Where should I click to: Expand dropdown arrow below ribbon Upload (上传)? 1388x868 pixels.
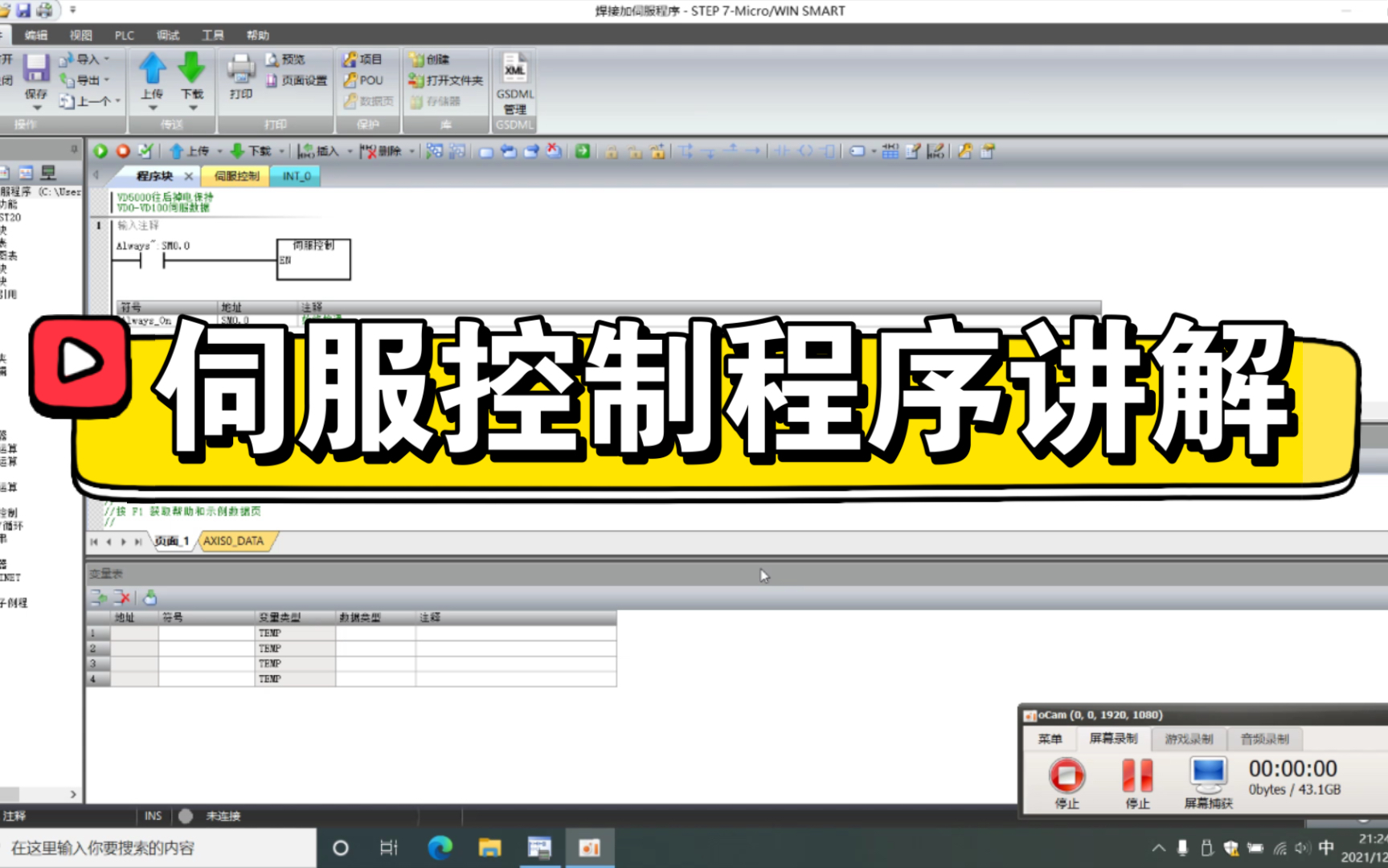click(152, 108)
